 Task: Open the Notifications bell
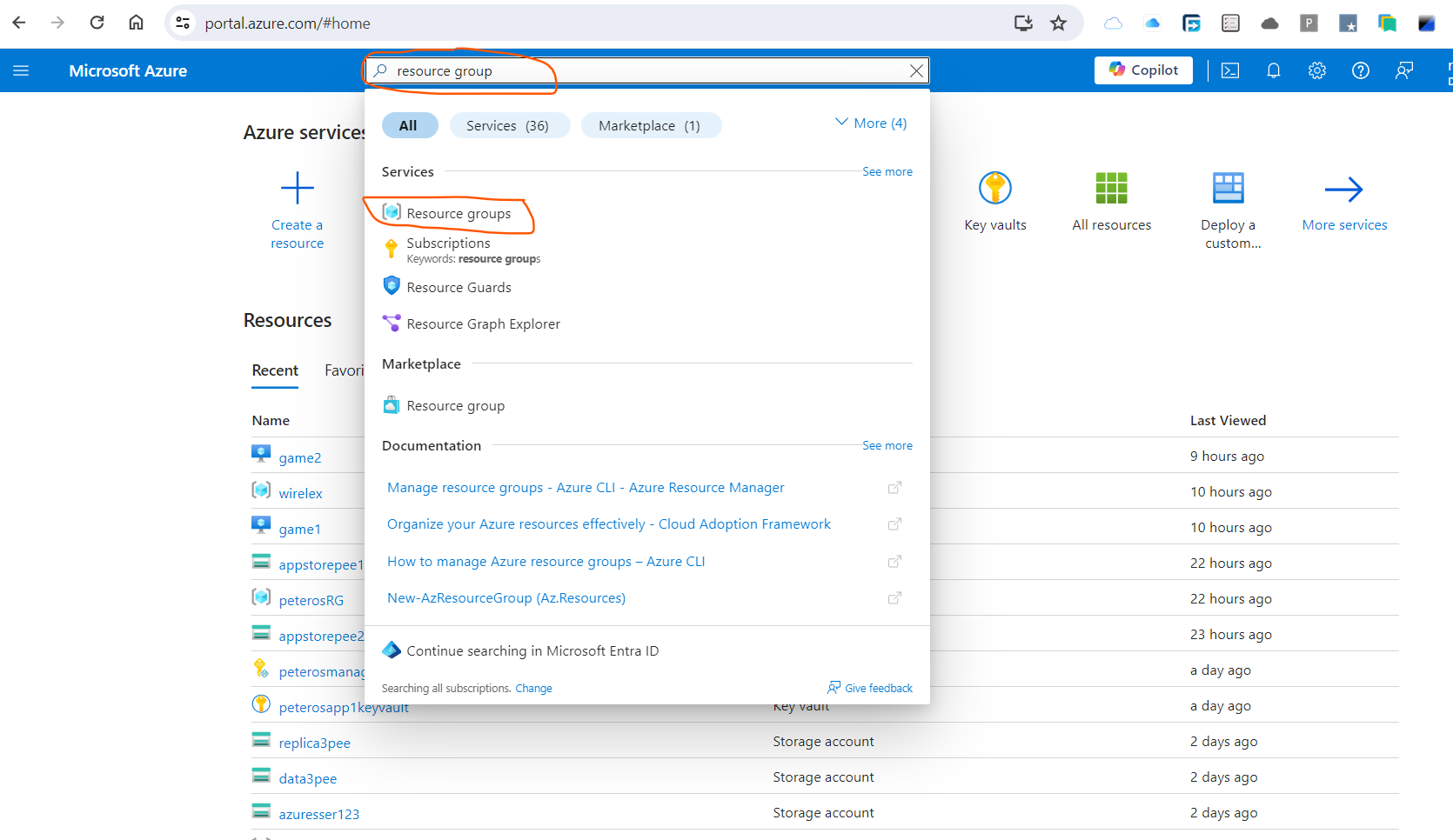click(x=1274, y=70)
